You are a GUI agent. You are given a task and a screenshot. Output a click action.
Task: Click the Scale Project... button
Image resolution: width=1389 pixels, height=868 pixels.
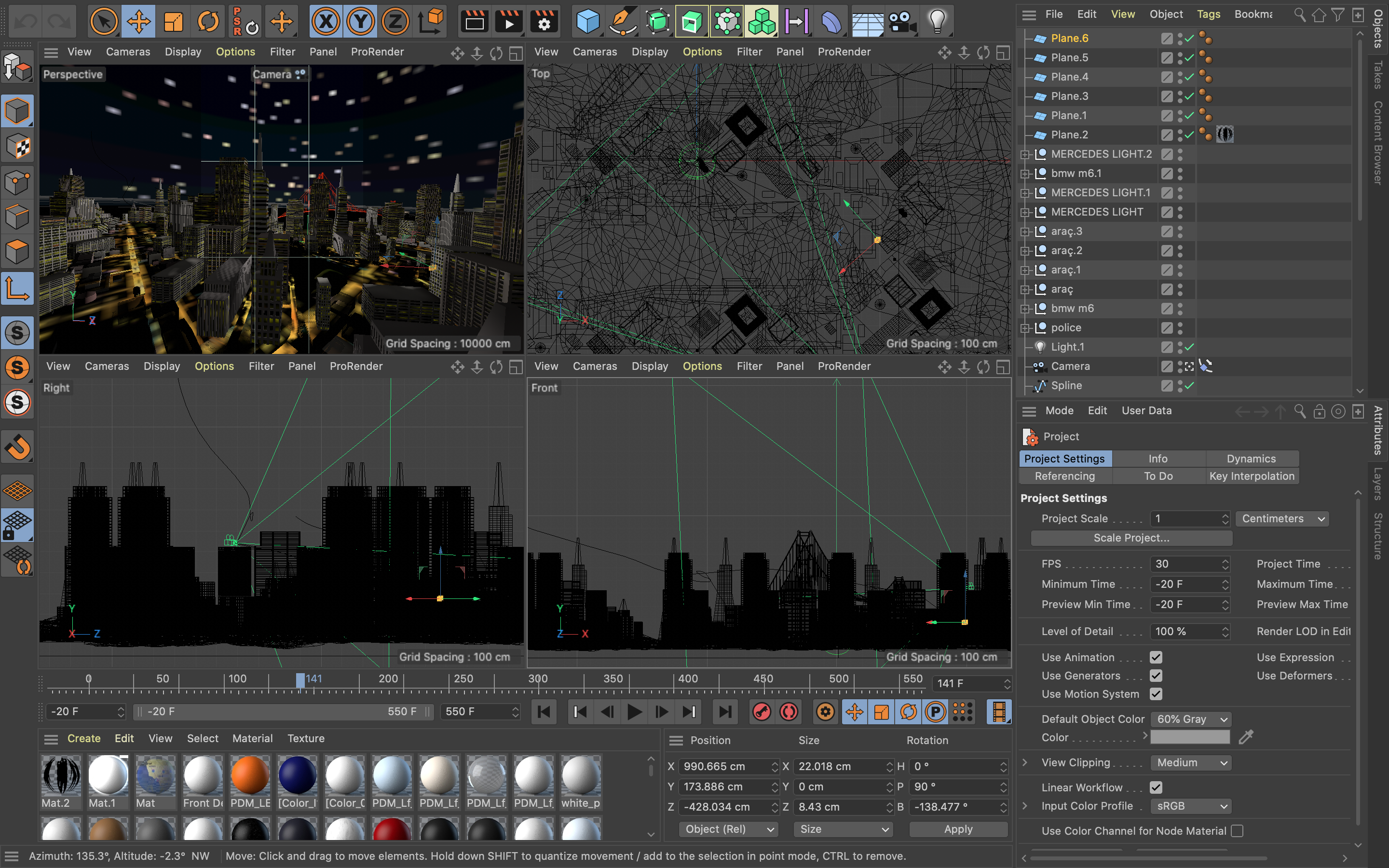(1130, 538)
